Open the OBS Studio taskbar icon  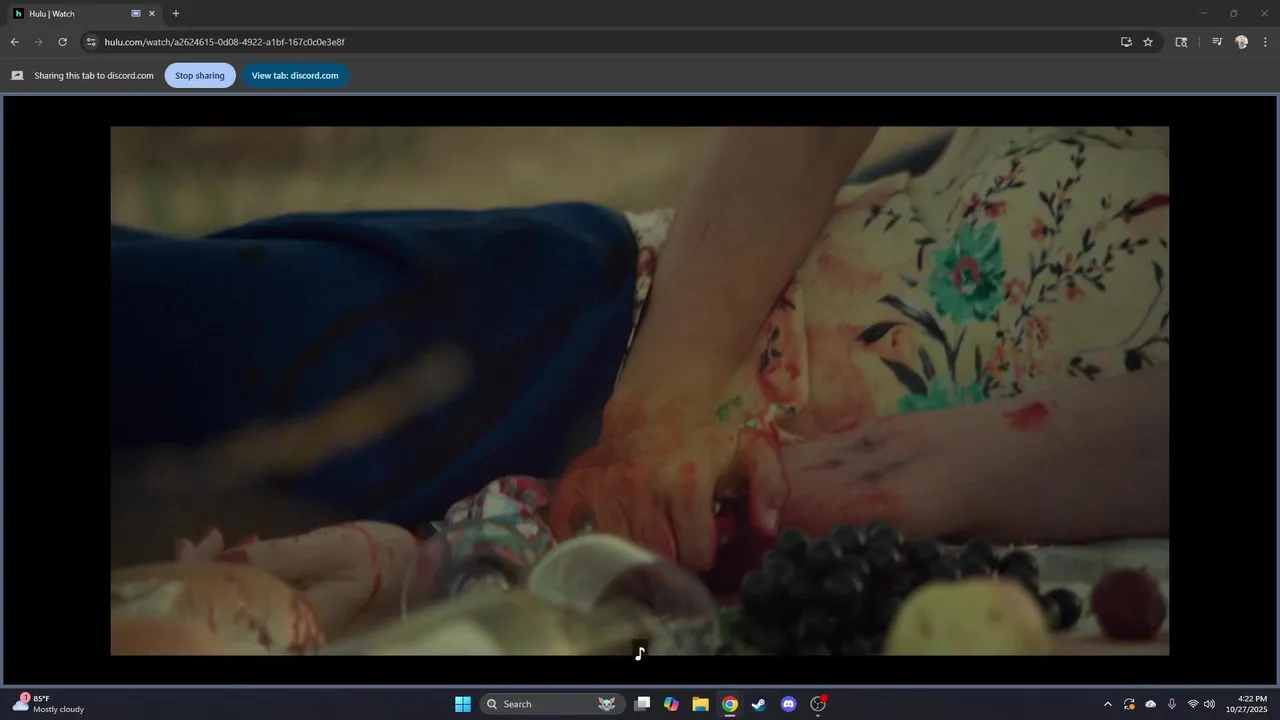pyautogui.click(x=818, y=704)
